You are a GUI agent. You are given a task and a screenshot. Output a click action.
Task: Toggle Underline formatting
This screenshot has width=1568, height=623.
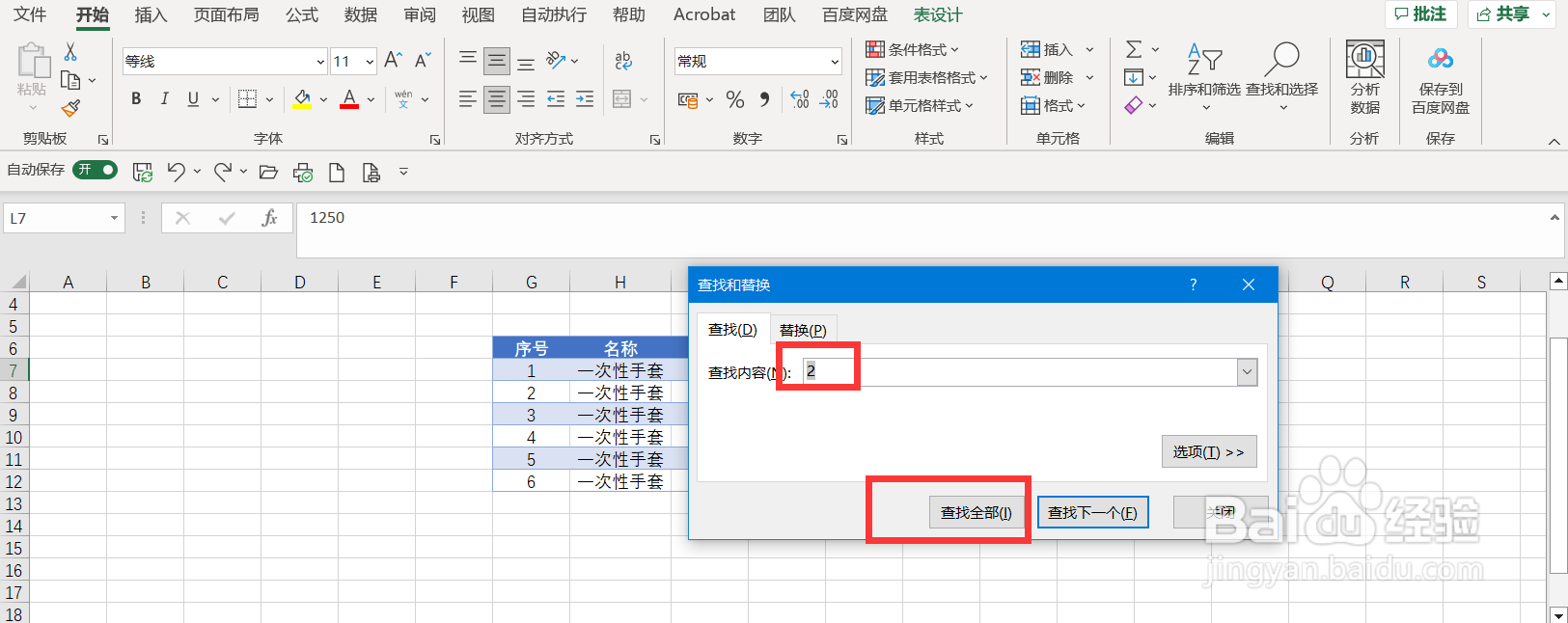193,98
